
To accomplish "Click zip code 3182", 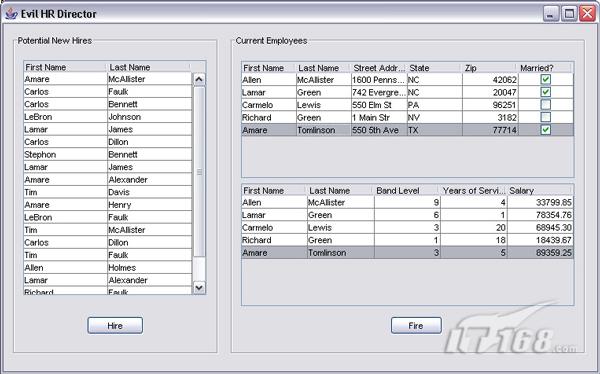I will point(490,118).
